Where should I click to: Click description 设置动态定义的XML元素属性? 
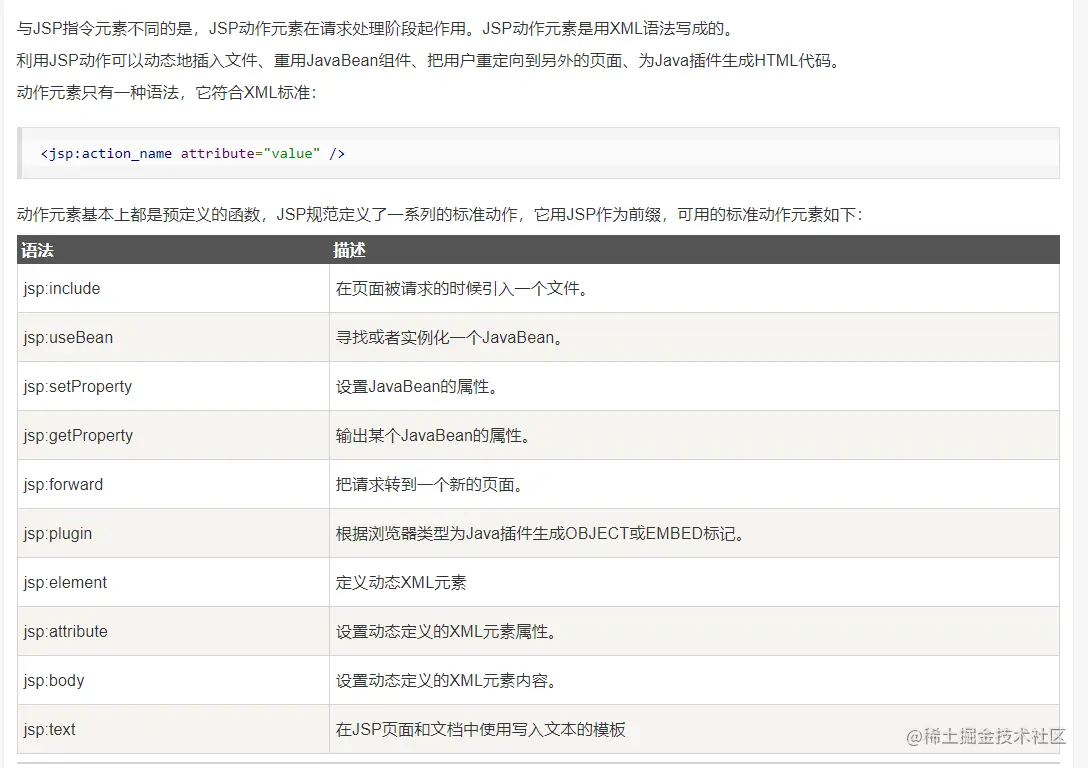[446, 631]
